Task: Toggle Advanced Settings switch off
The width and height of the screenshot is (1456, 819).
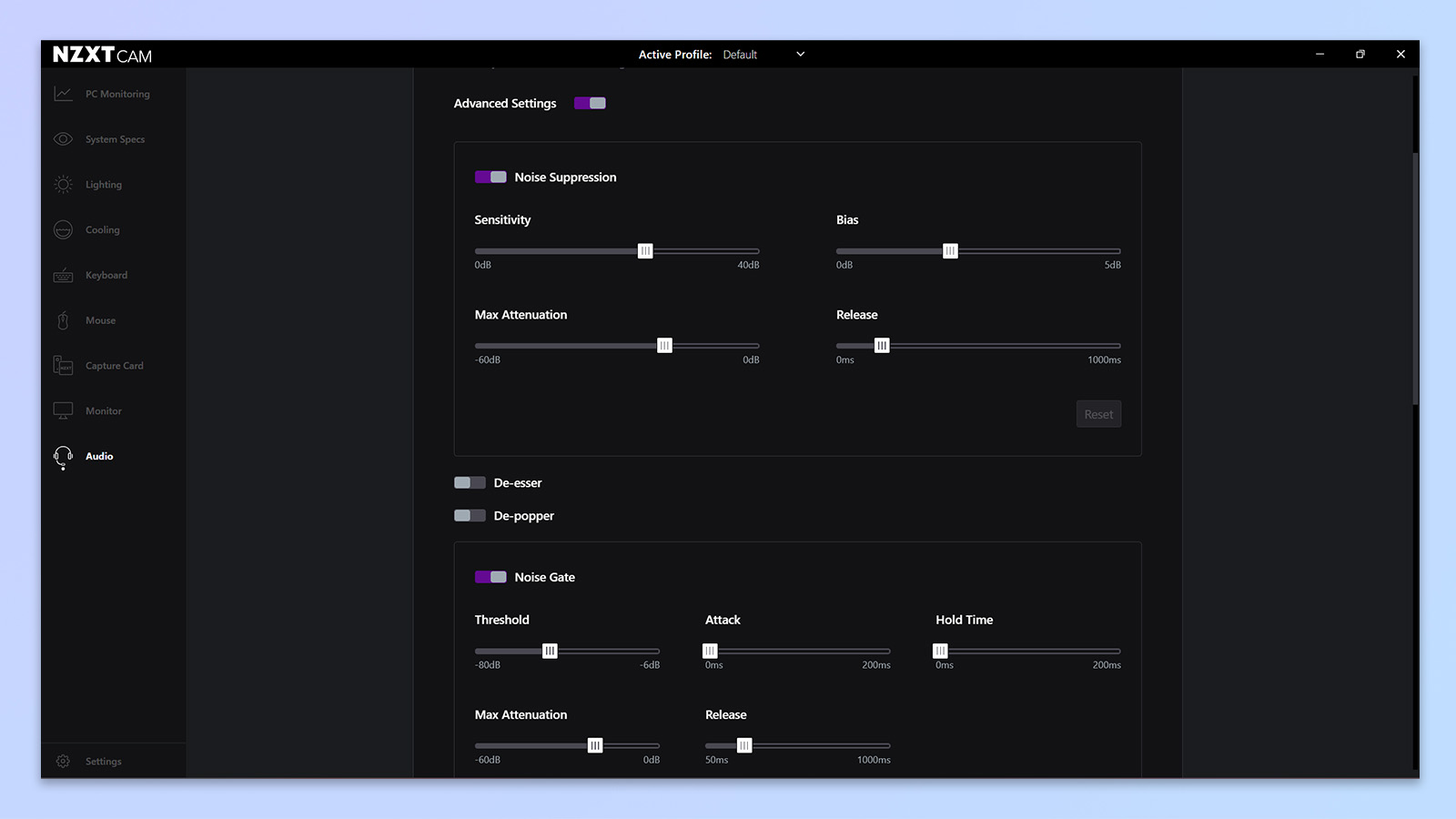Action: click(x=590, y=103)
